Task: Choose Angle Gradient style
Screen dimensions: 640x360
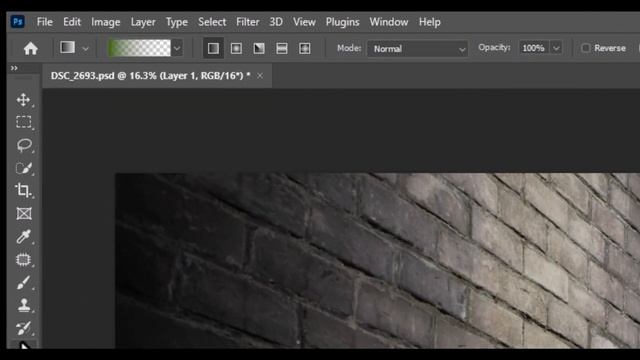Action: point(259,49)
